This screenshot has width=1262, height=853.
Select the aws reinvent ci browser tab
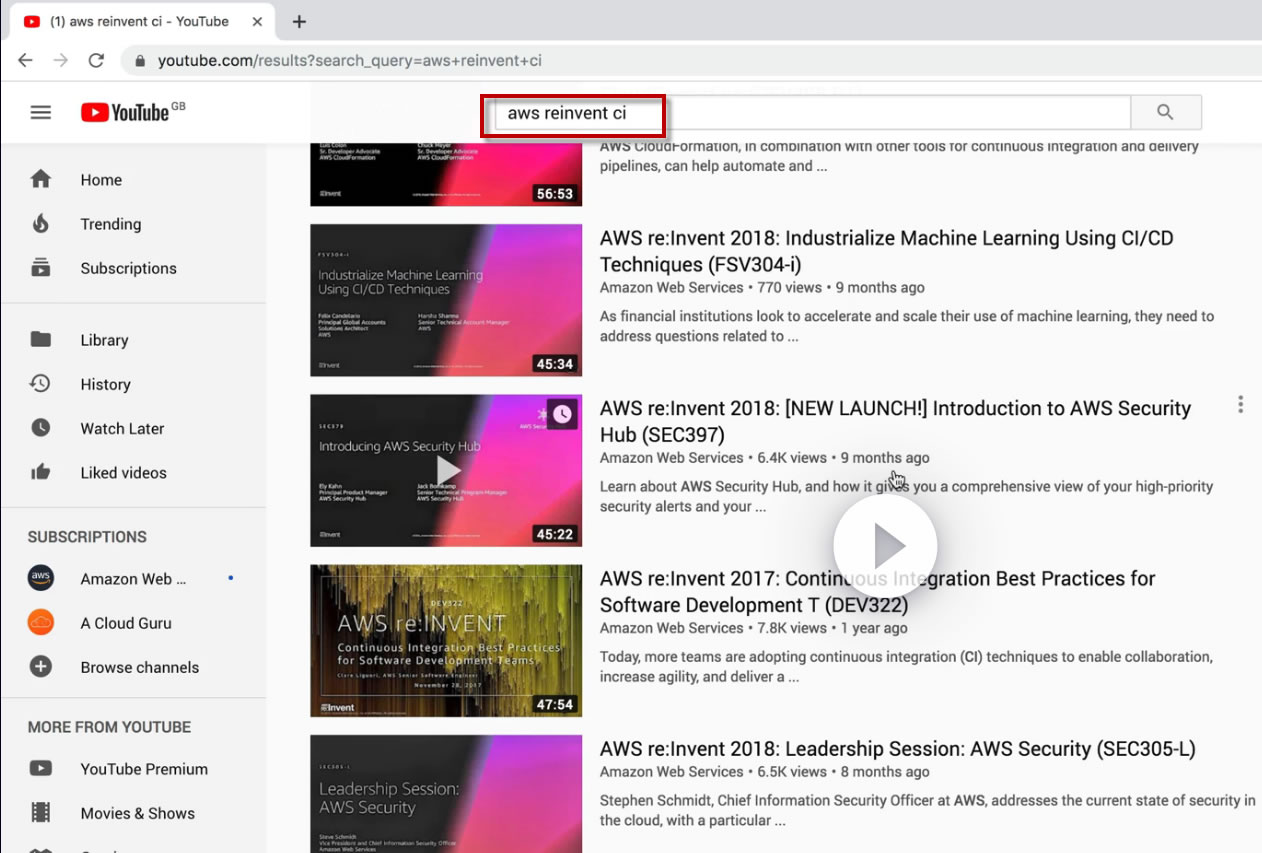pos(140,21)
